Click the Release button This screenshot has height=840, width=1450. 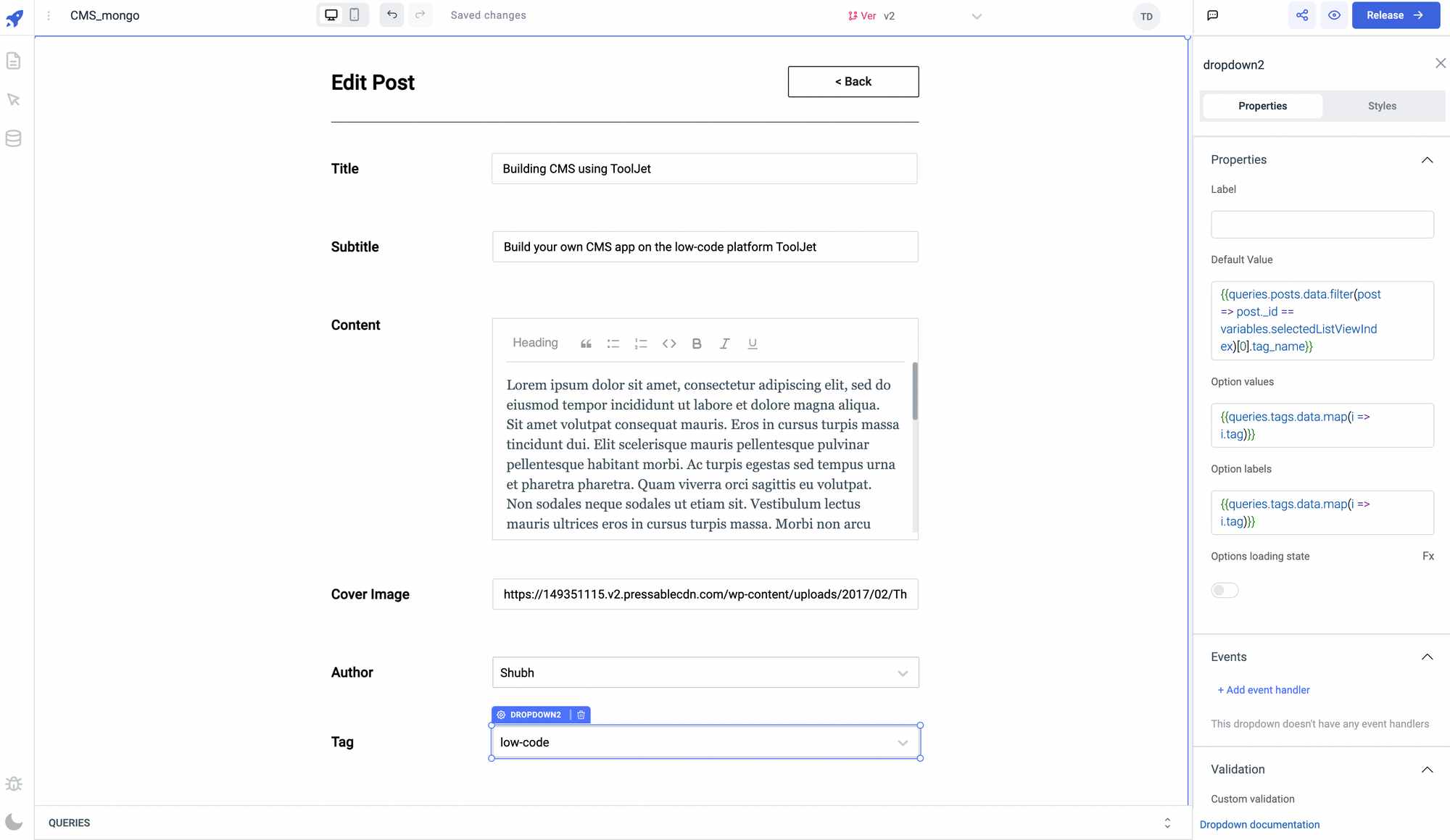click(1395, 15)
